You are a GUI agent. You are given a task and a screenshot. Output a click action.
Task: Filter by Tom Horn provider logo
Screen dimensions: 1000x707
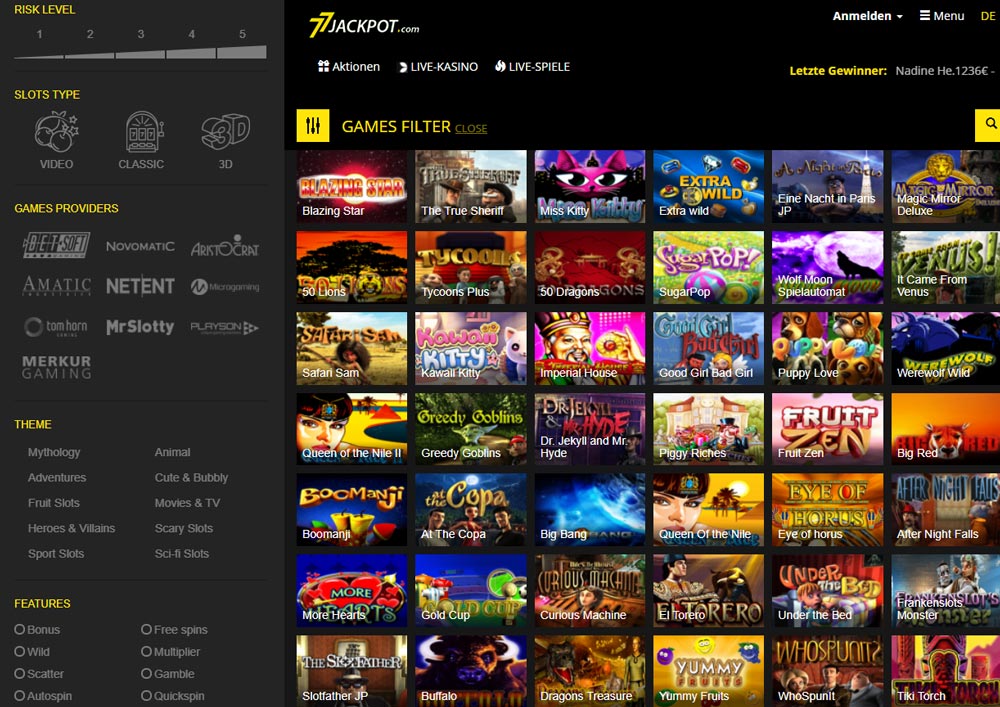point(56,327)
